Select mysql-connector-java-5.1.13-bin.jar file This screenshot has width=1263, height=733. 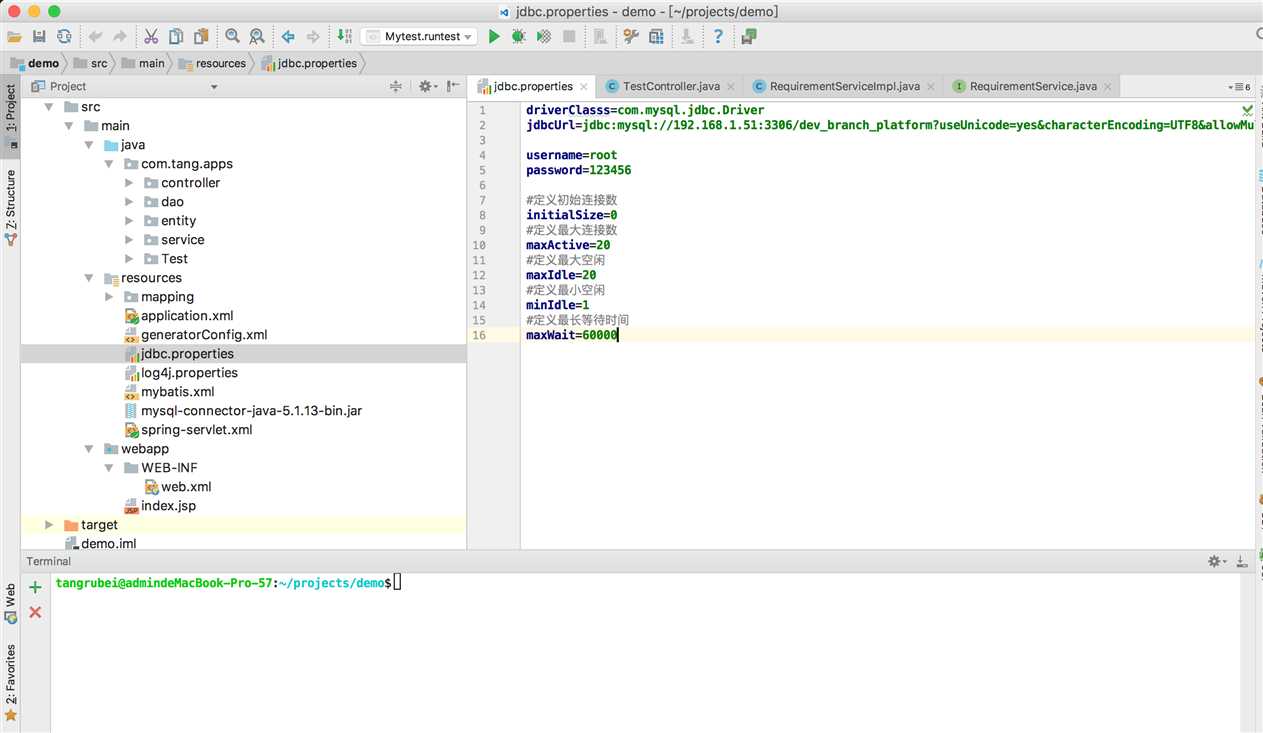(251, 411)
